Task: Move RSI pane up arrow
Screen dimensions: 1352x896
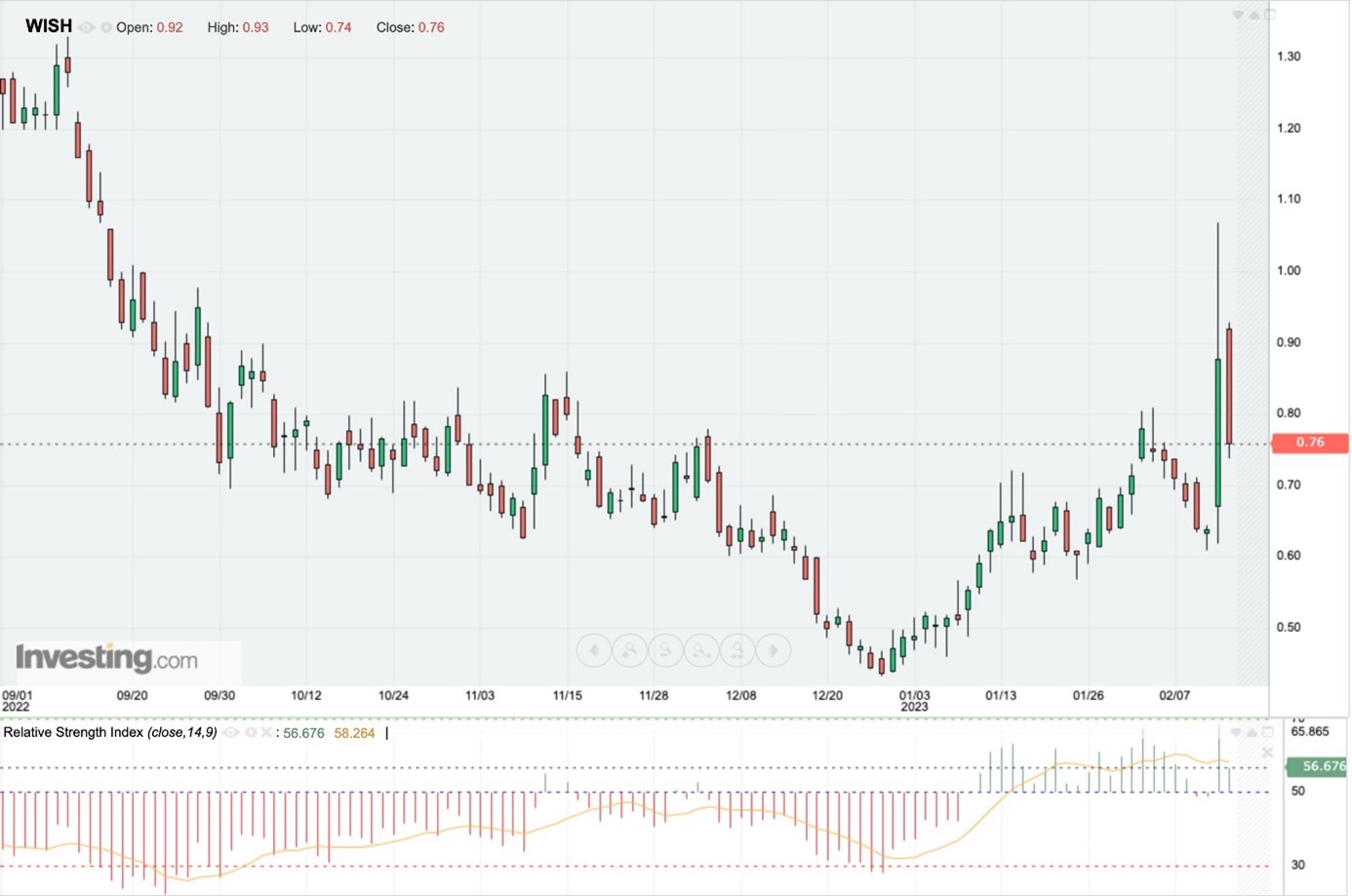Action: pyautogui.click(x=1253, y=732)
